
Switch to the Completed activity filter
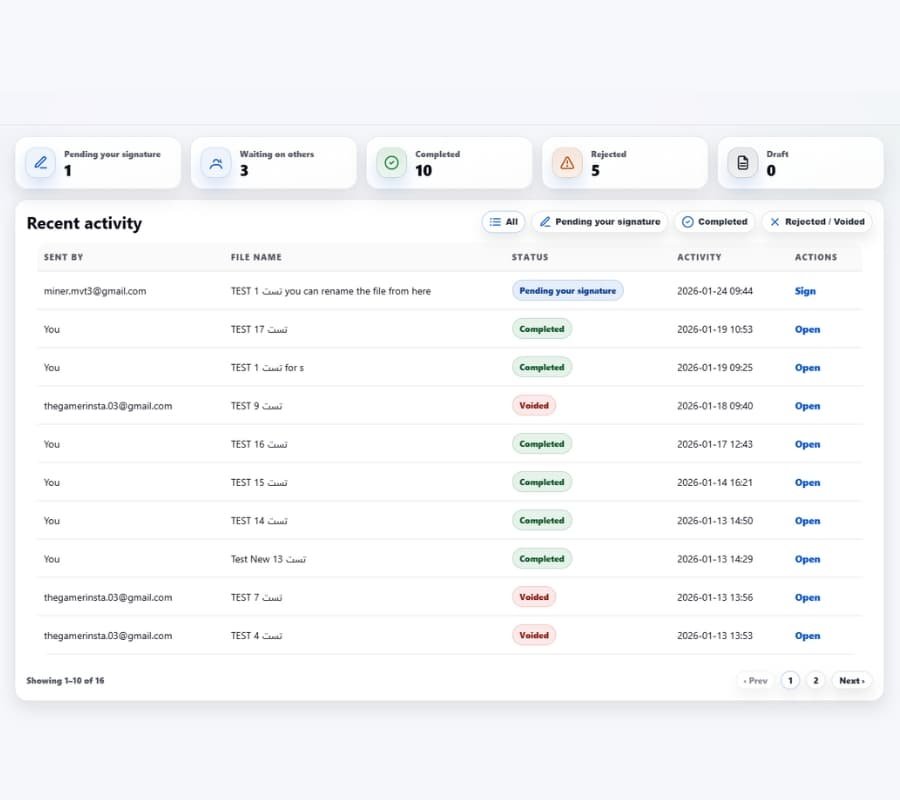(x=714, y=221)
